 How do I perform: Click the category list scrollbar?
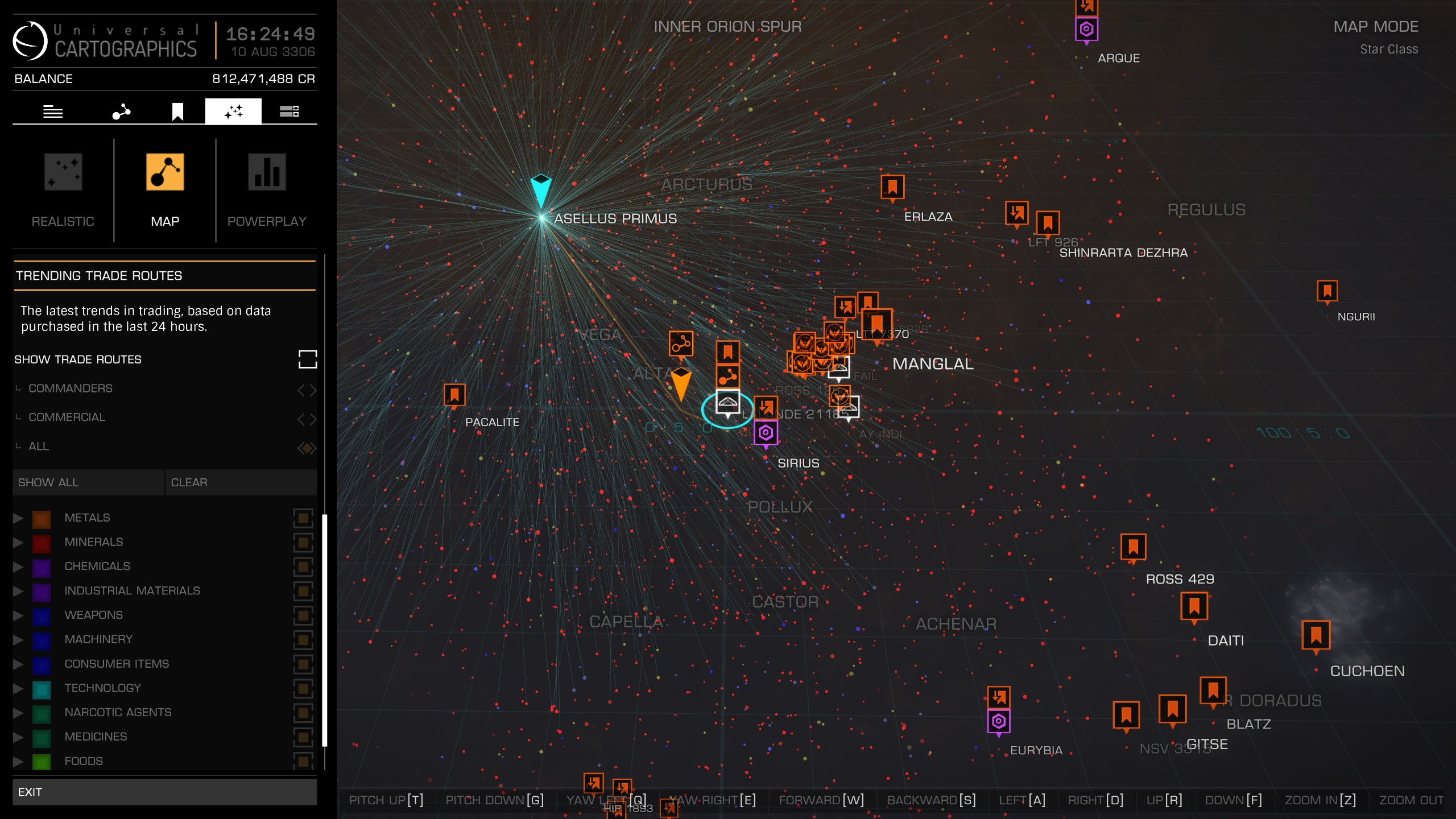click(325, 630)
